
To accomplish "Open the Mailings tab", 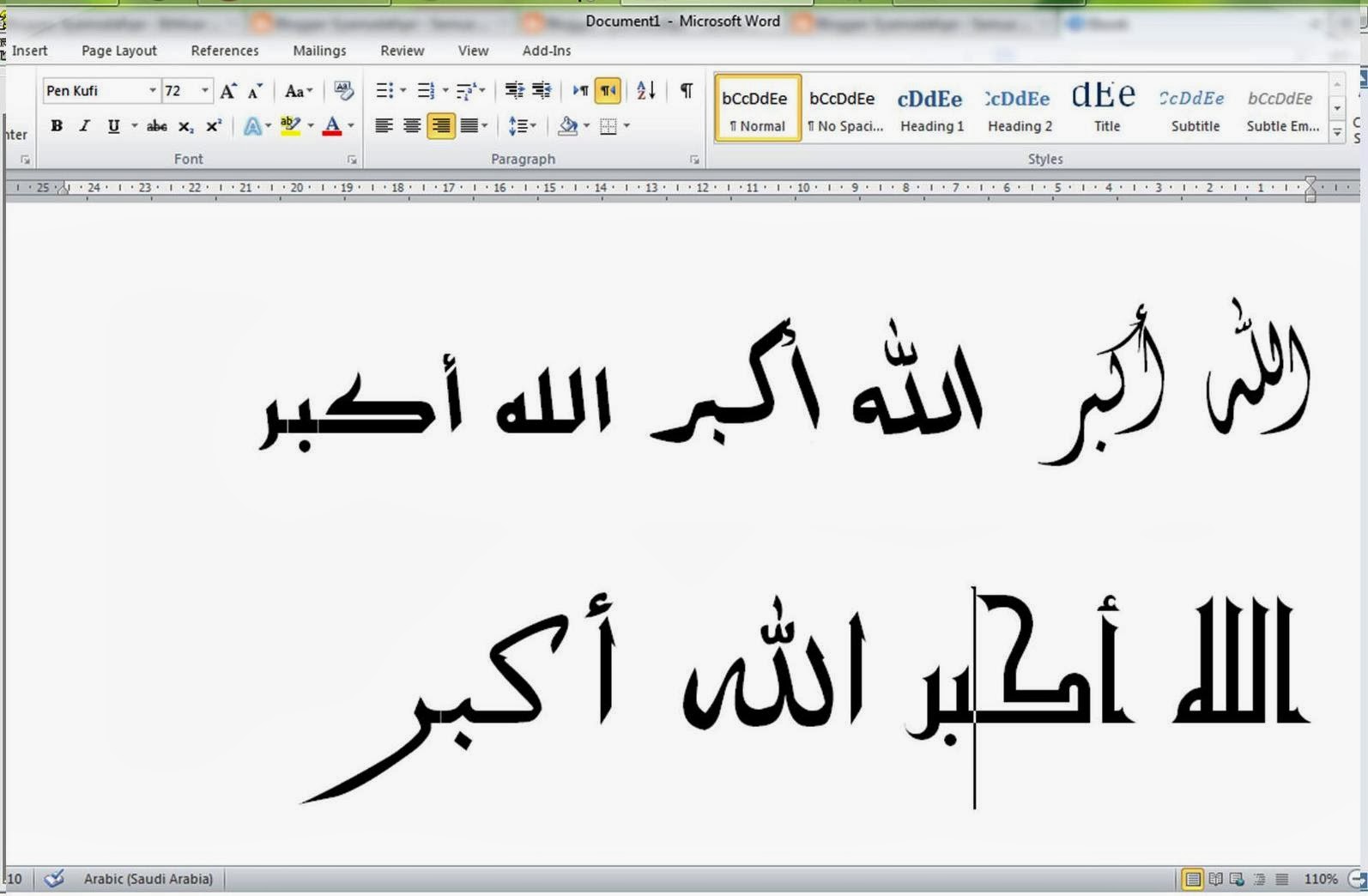I will 319,51.
